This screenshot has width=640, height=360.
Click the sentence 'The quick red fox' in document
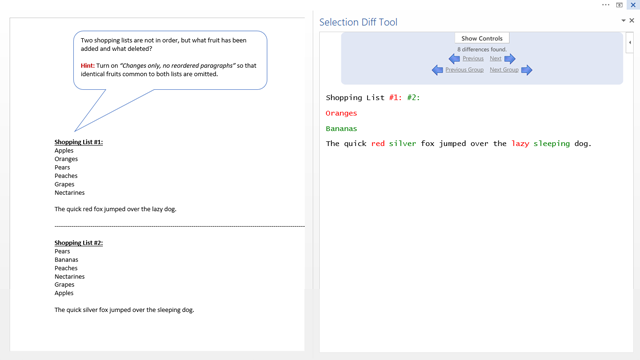(116, 209)
